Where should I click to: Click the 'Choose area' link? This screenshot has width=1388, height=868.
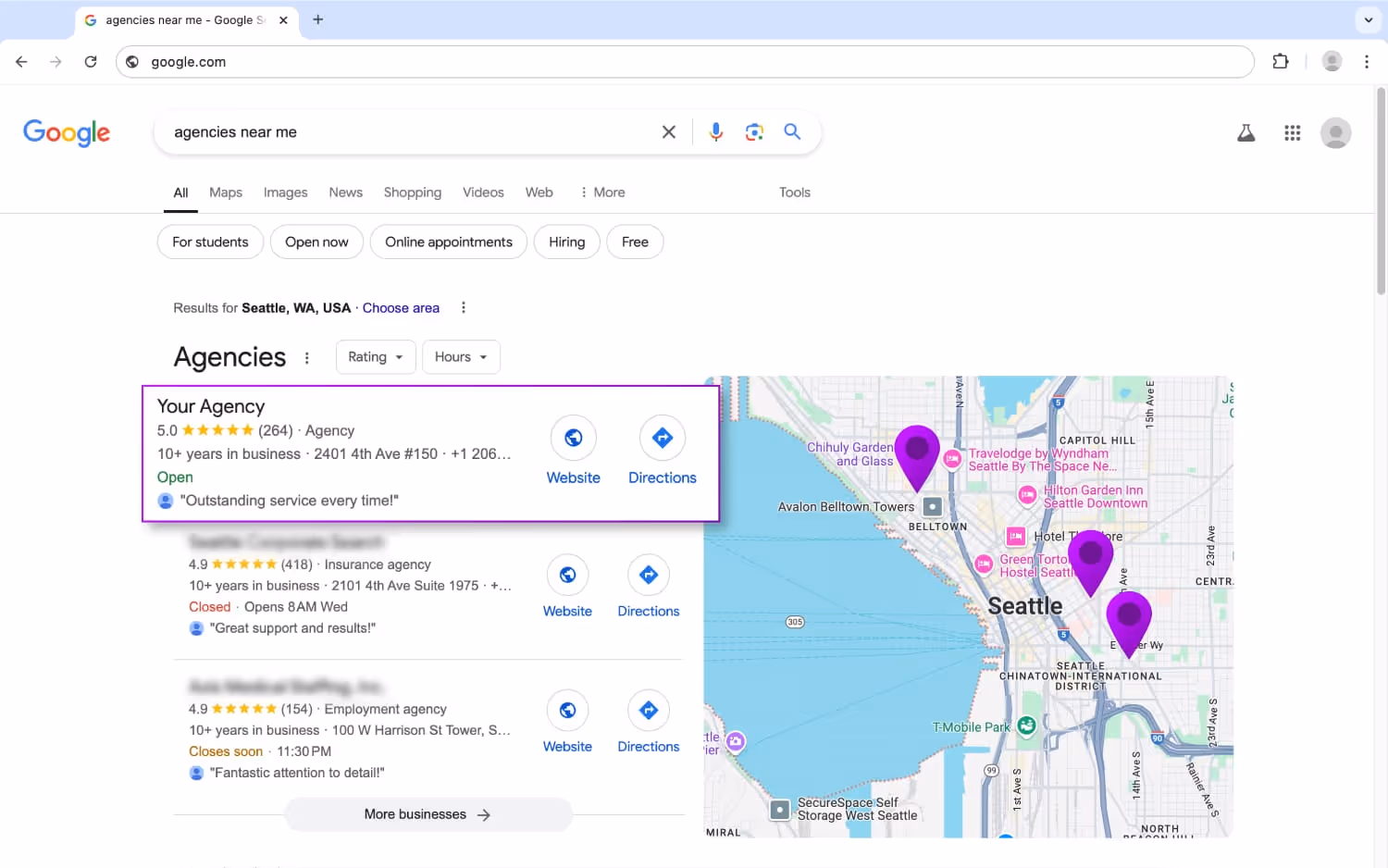pos(401,308)
